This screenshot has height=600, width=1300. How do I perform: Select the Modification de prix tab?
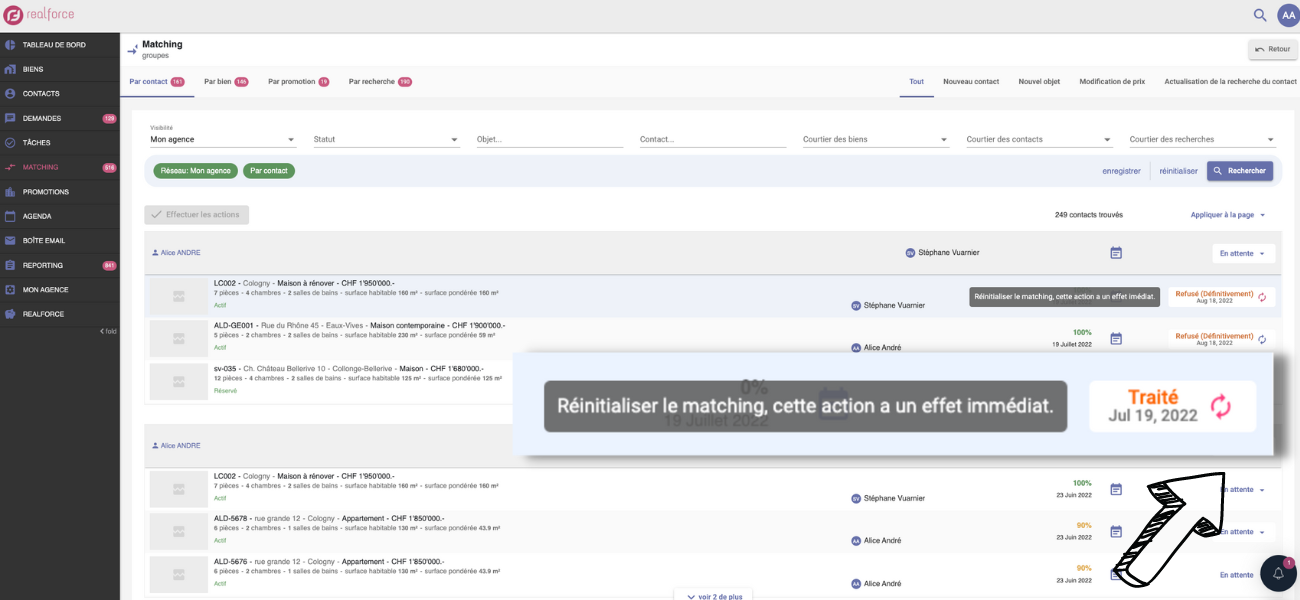pos(1112,82)
